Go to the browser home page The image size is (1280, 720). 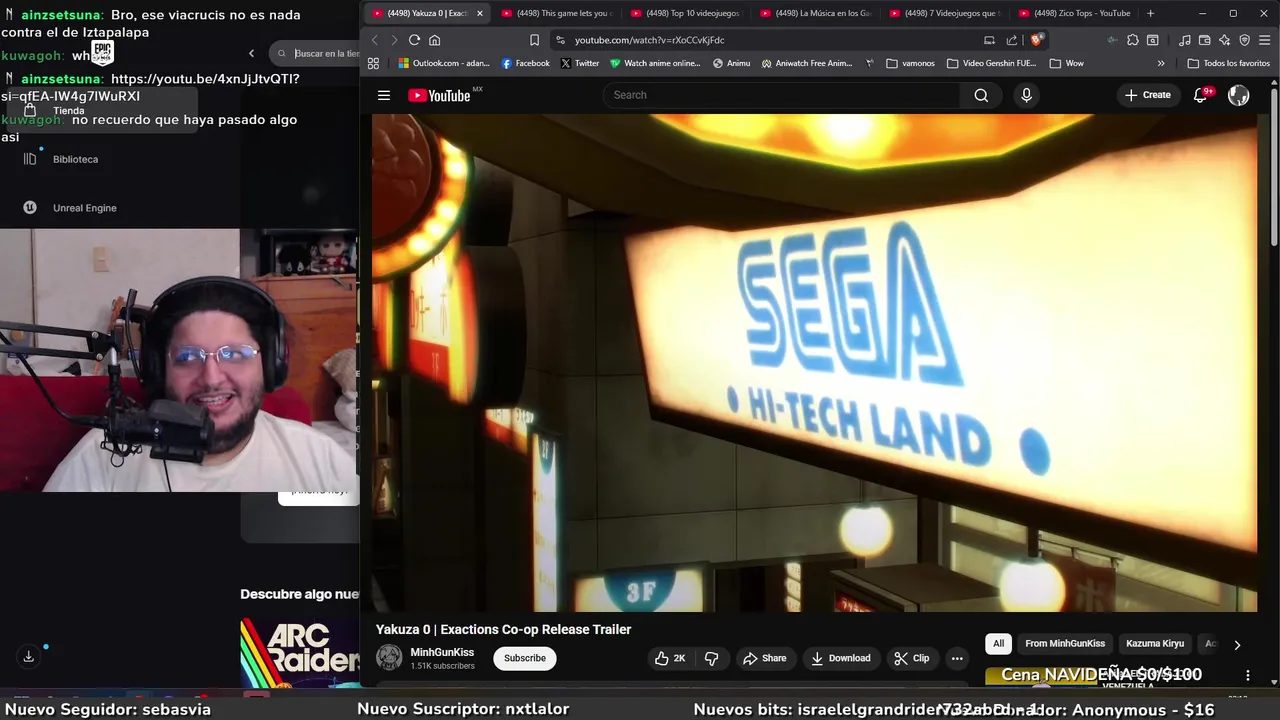tap(434, 40)
